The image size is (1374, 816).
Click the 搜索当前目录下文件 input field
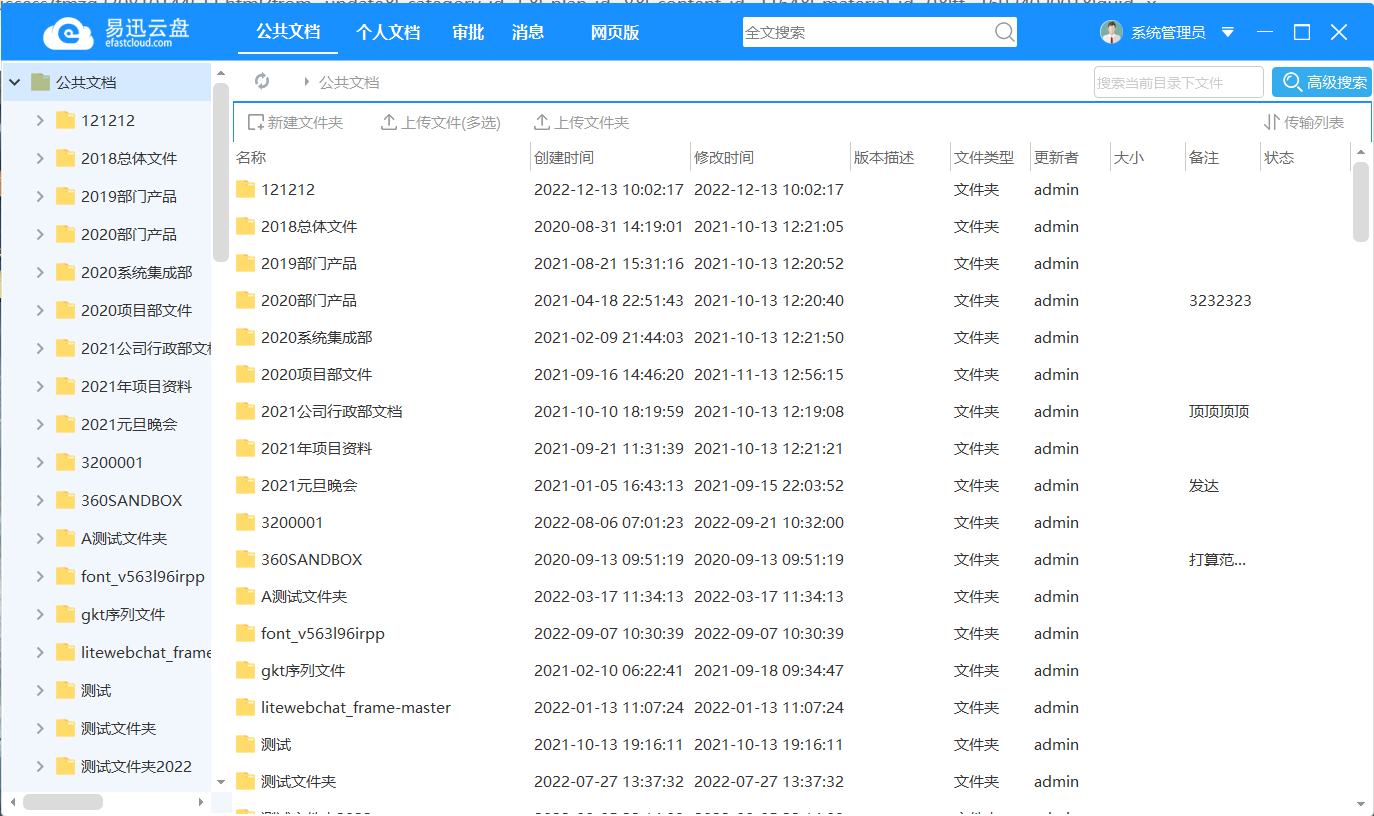coord(1178,82)
